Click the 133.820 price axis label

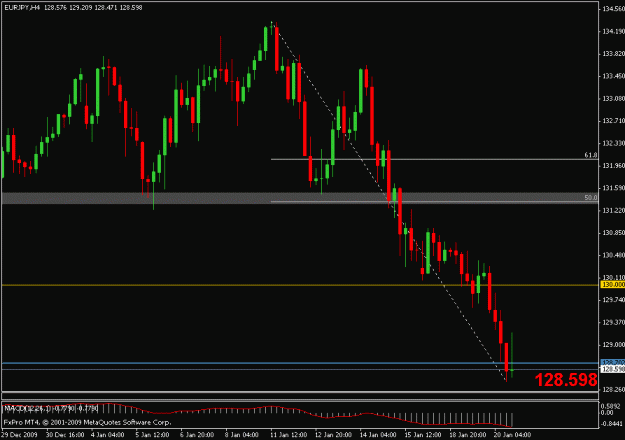tap(613, 53)
